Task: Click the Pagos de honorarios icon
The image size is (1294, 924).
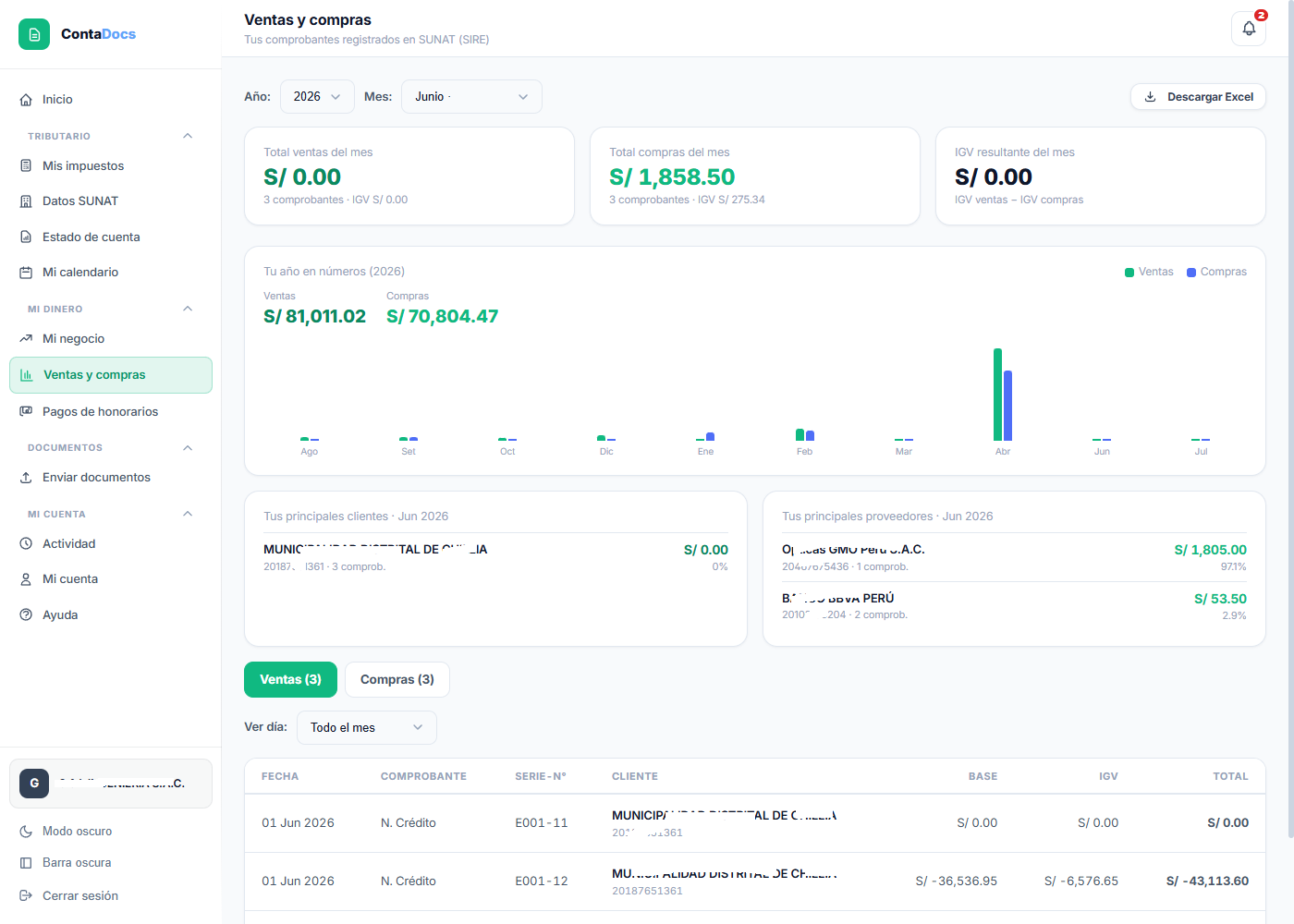Action: pos(26,412)
